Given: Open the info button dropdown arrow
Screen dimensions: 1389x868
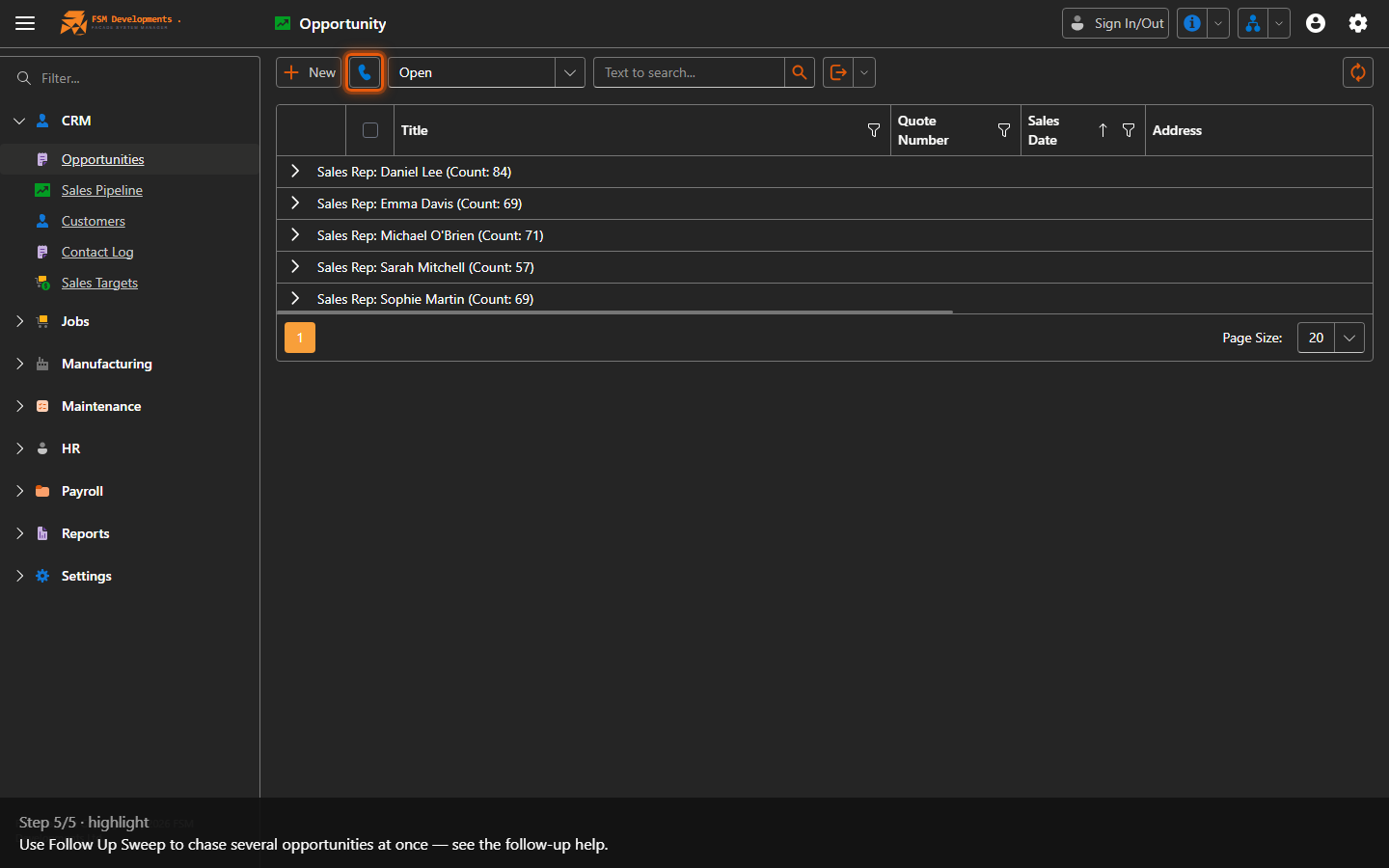Looking at the screenshot, I should coord(1218,23).
